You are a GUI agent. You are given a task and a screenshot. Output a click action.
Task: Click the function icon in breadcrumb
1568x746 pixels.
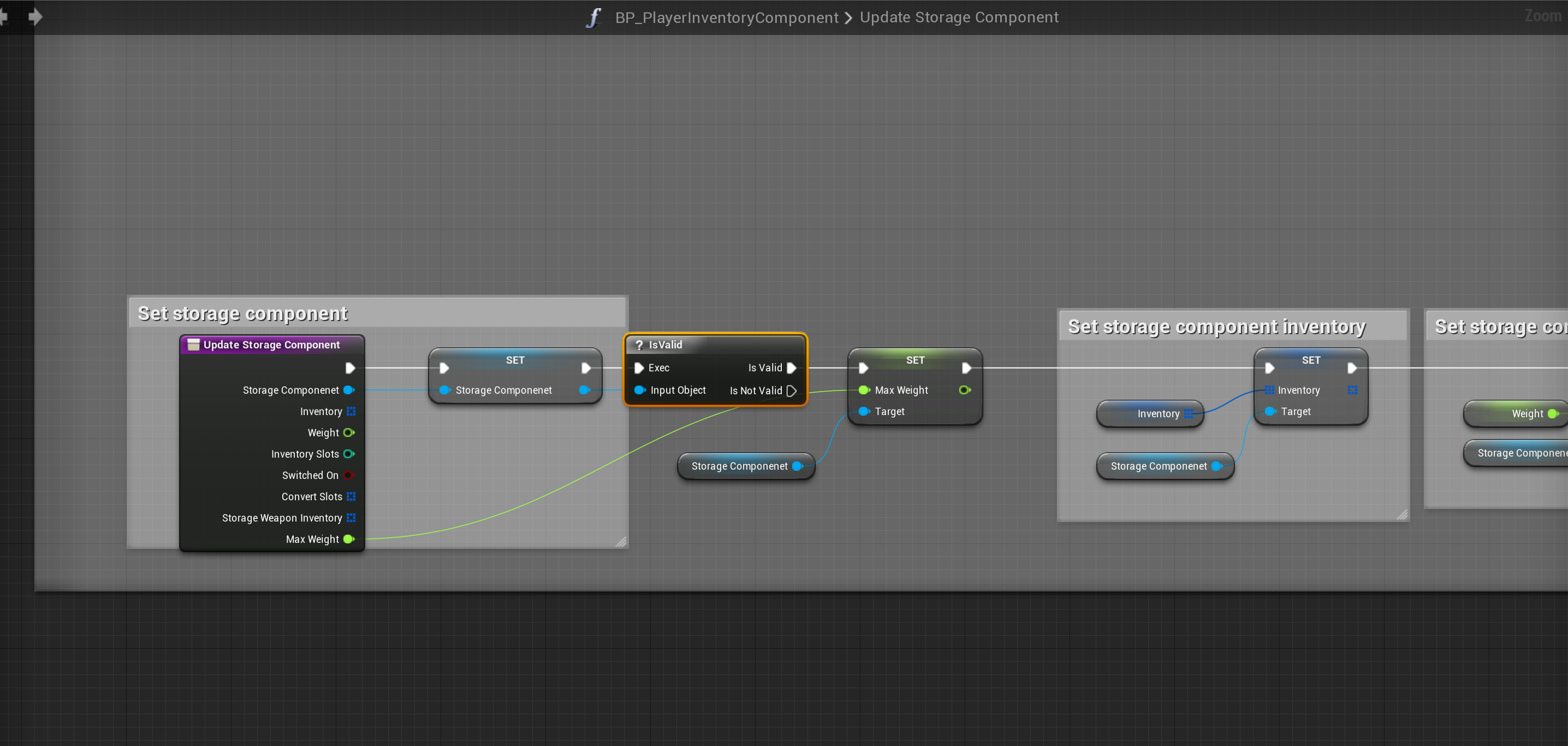[593, 17]
